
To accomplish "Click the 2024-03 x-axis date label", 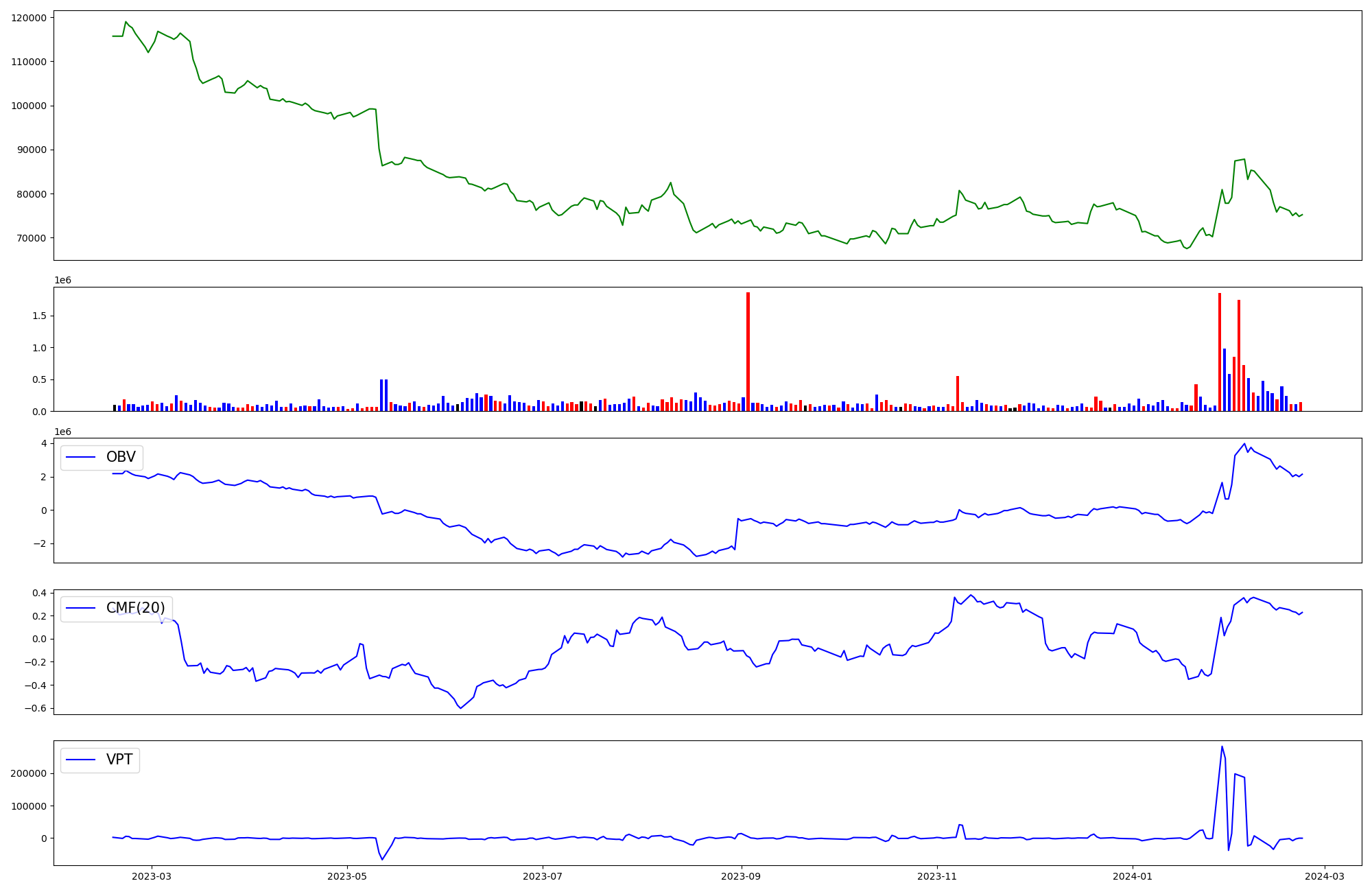I will click(1325, 876).
